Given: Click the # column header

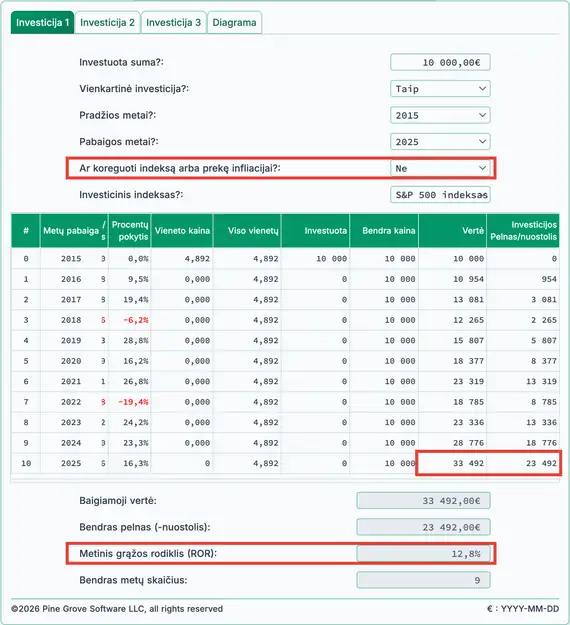Looking at the screenshot, I should coord(26,230).
